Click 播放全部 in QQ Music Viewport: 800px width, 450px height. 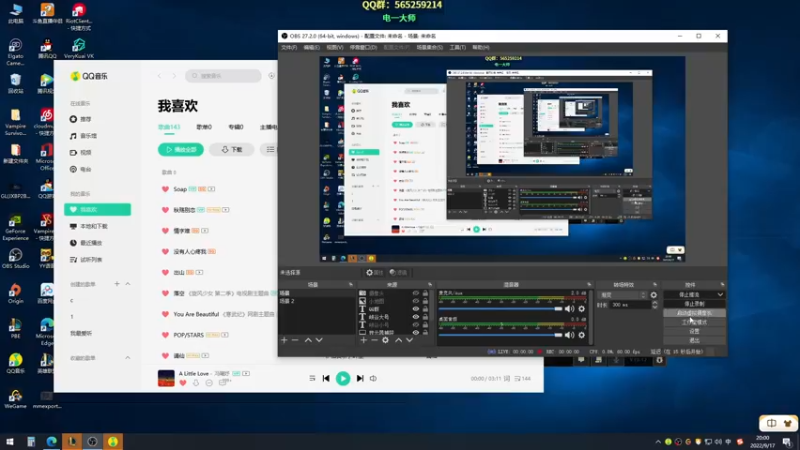[x=181, y=149]
